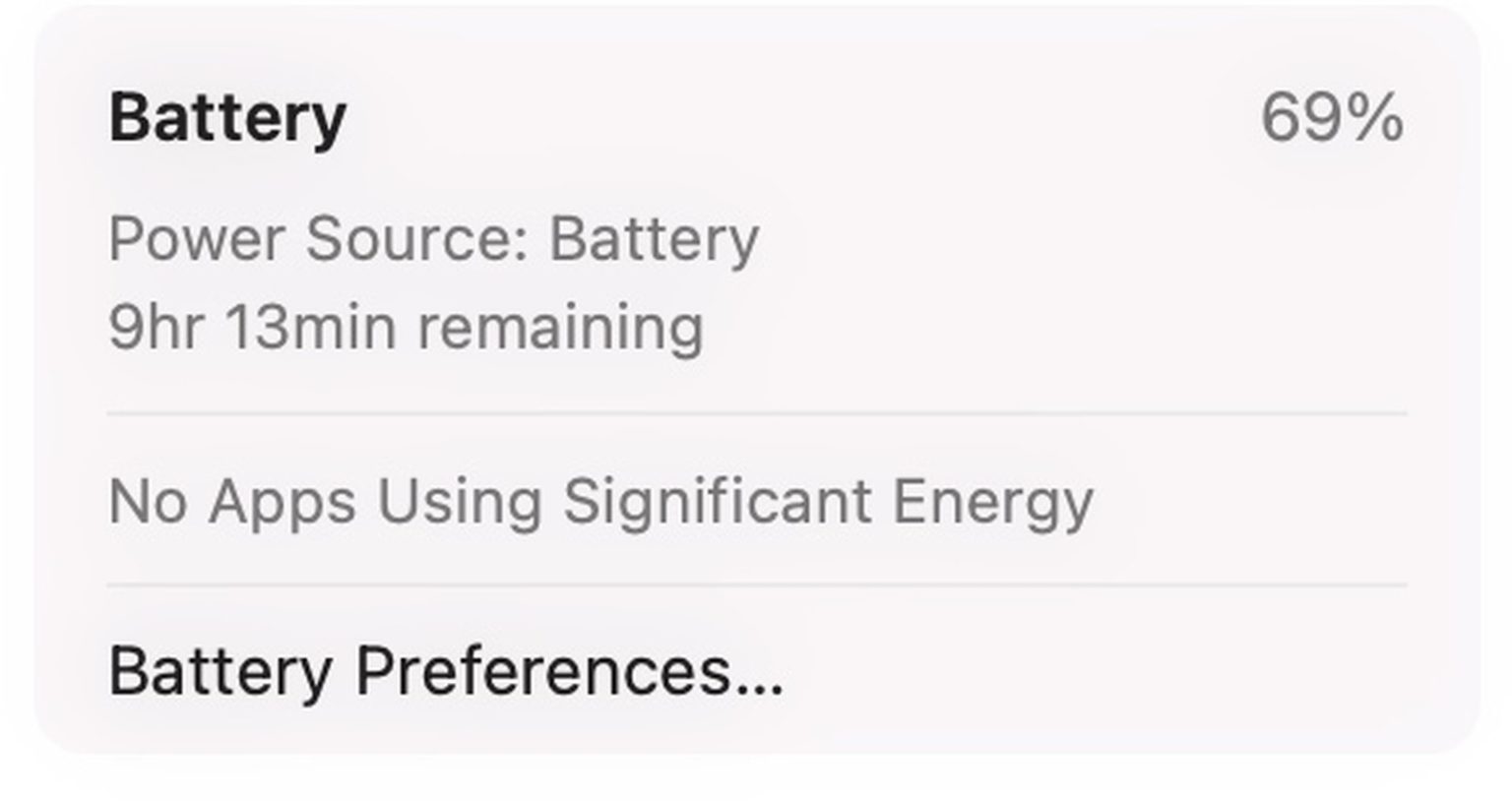
Task: Click the 9hr hours value
Action: coord(156,327)
